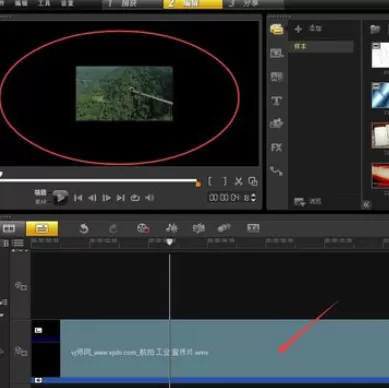Open the Transitions library icon
389x388 pixels.
coord(276,77)
